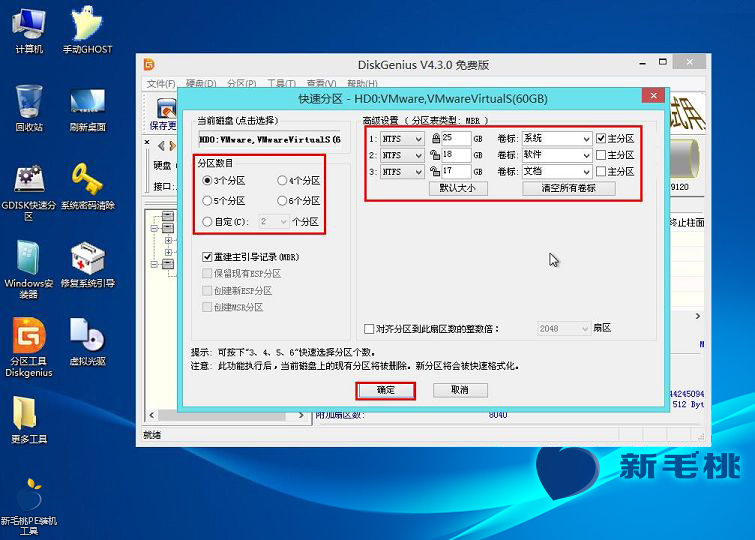
Task: Open partition 1 NTFS filesystem dropdown
Action: 402,139
